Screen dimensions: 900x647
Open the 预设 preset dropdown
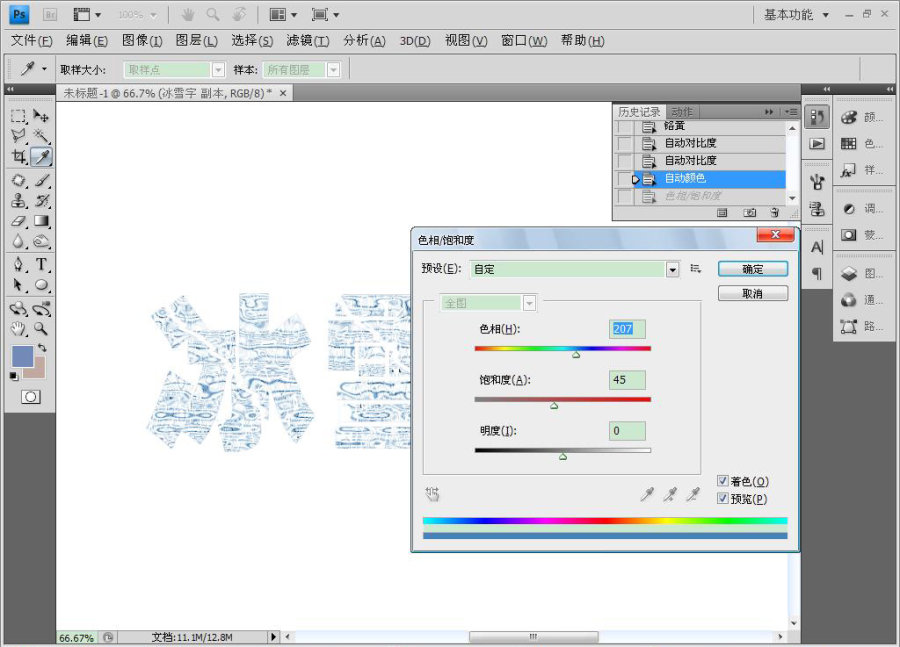pos(673,269)
